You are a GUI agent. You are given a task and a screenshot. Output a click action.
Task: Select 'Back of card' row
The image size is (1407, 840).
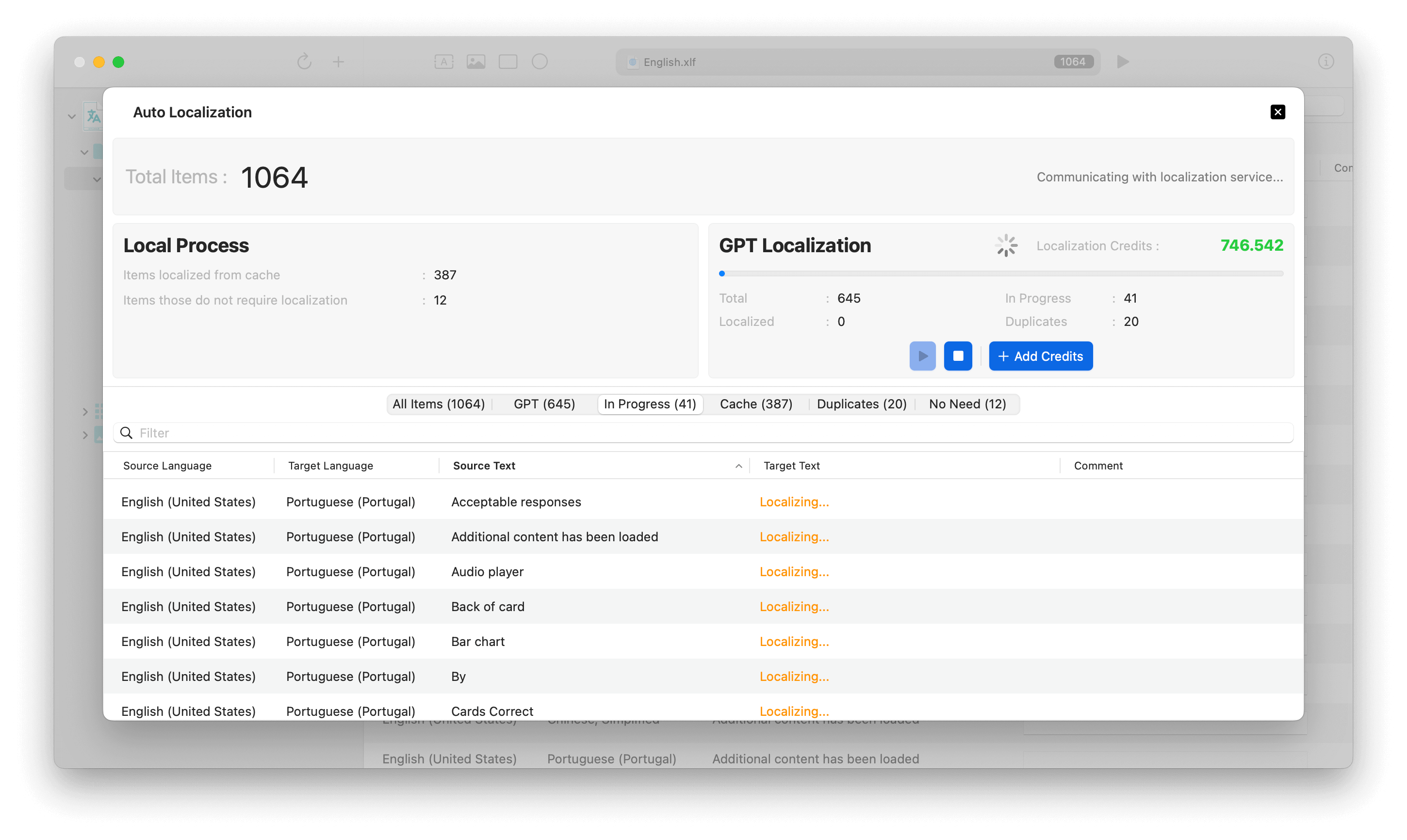coord(703,606)
